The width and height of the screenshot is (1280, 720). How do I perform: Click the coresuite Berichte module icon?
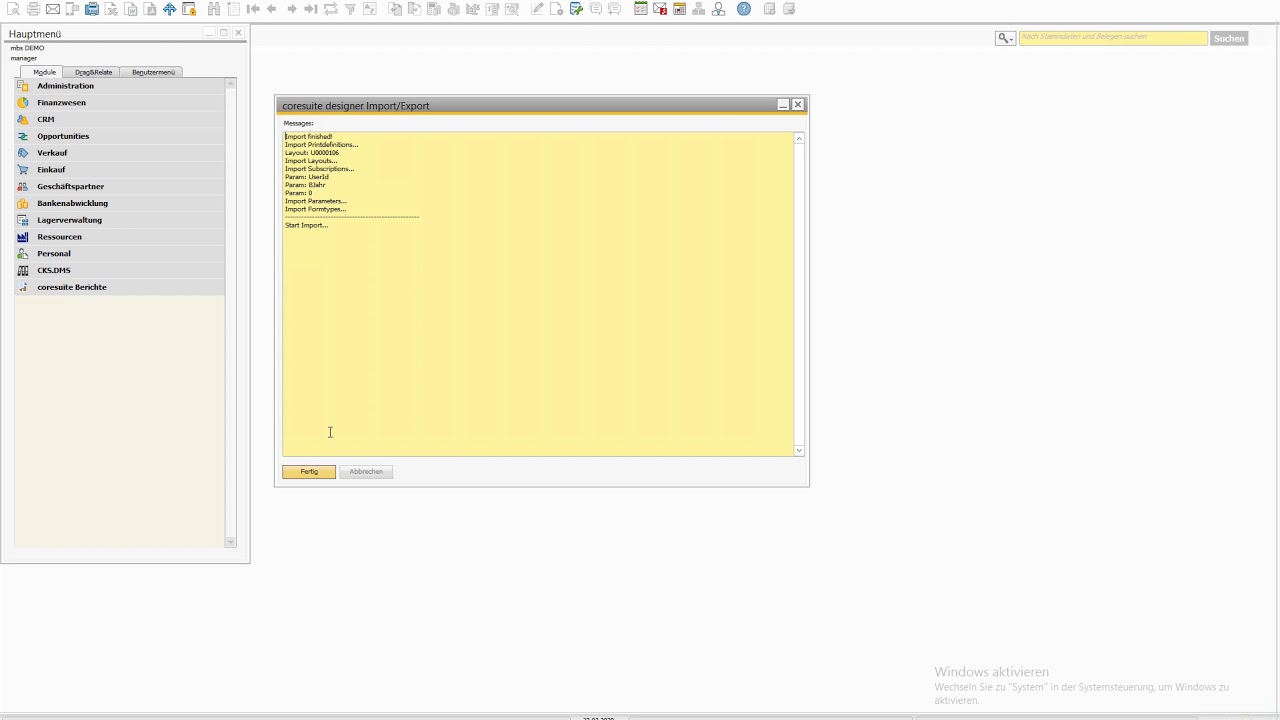[x=23, y=287]
